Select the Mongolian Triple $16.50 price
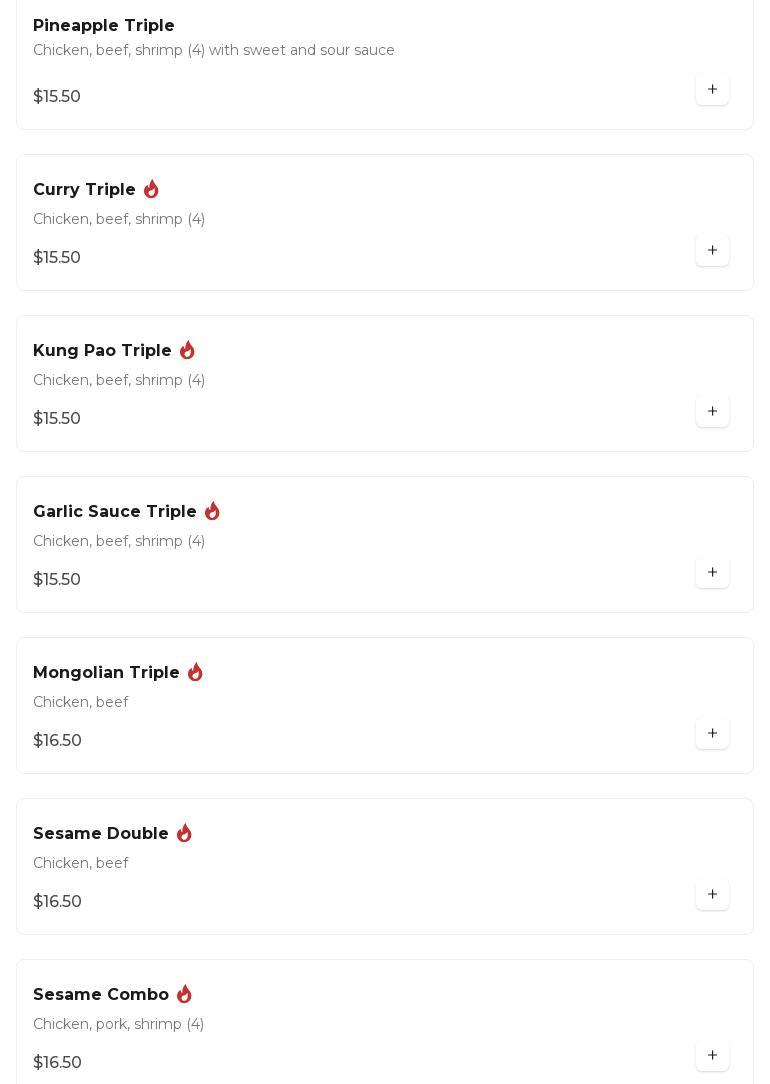 [58, 741]
